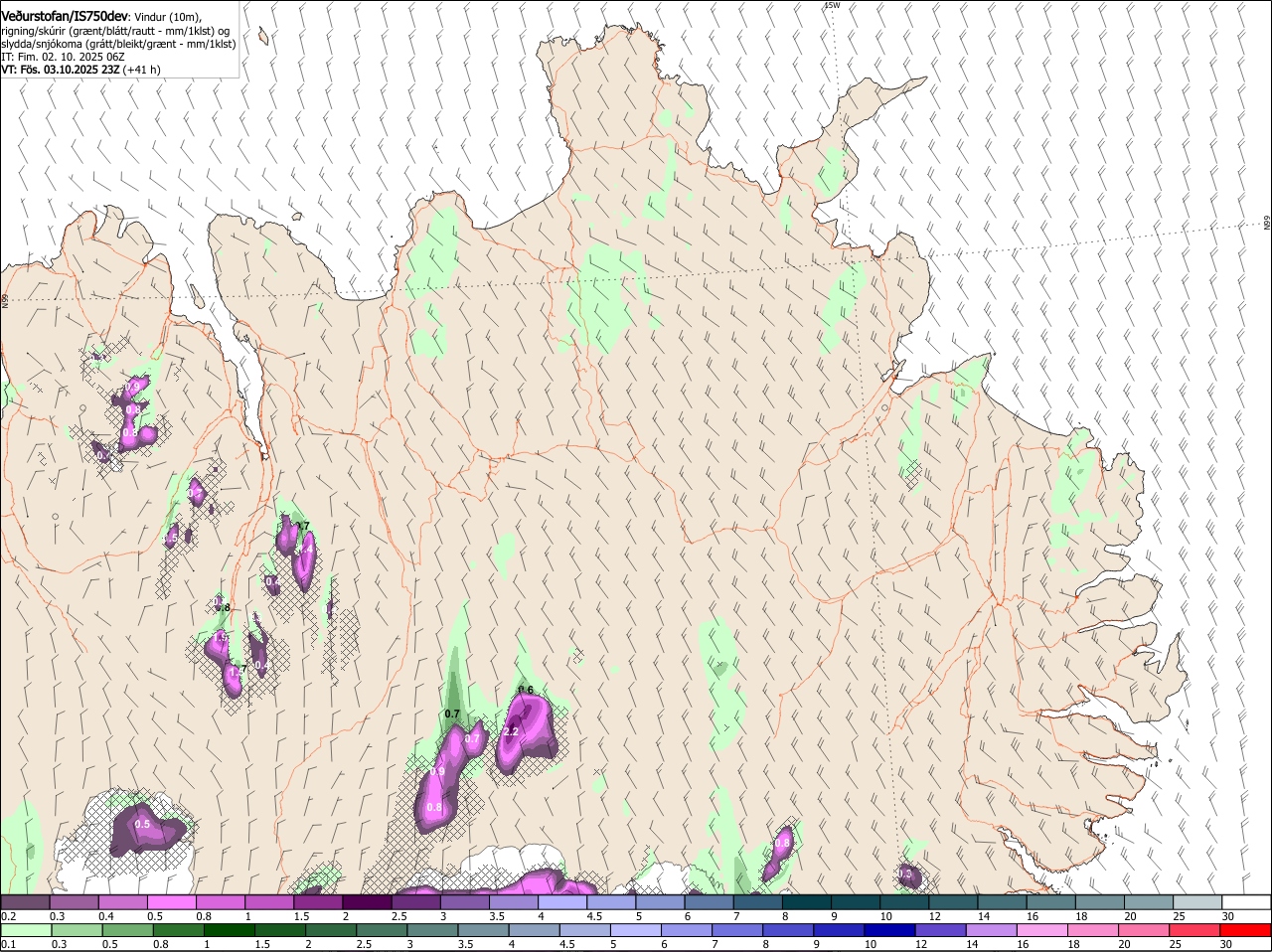Pick the lightest green 0.1 swatch in the rain legend
This screenshot has width=1272, height=952.
tap(26, 930)
